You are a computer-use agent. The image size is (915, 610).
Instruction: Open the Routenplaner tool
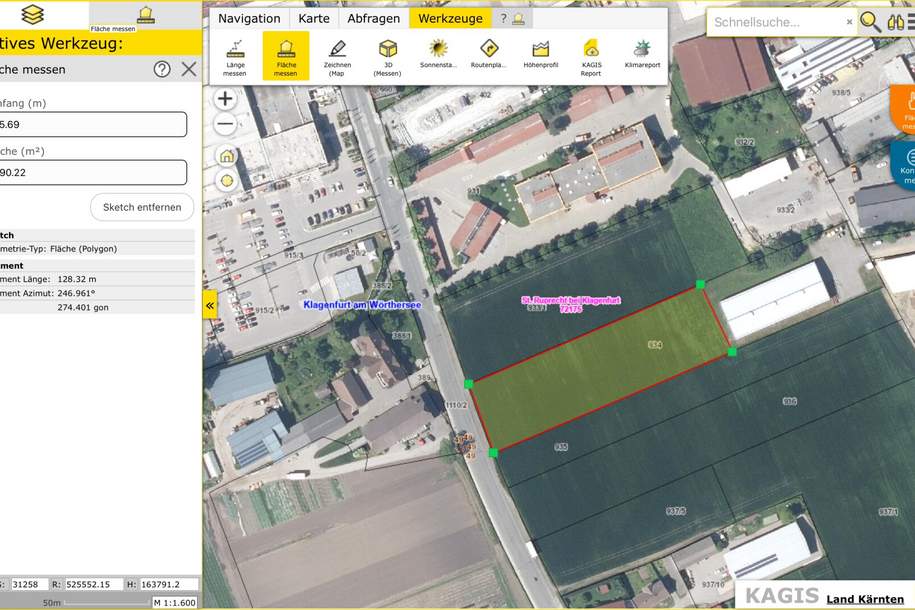click(489, 57)
